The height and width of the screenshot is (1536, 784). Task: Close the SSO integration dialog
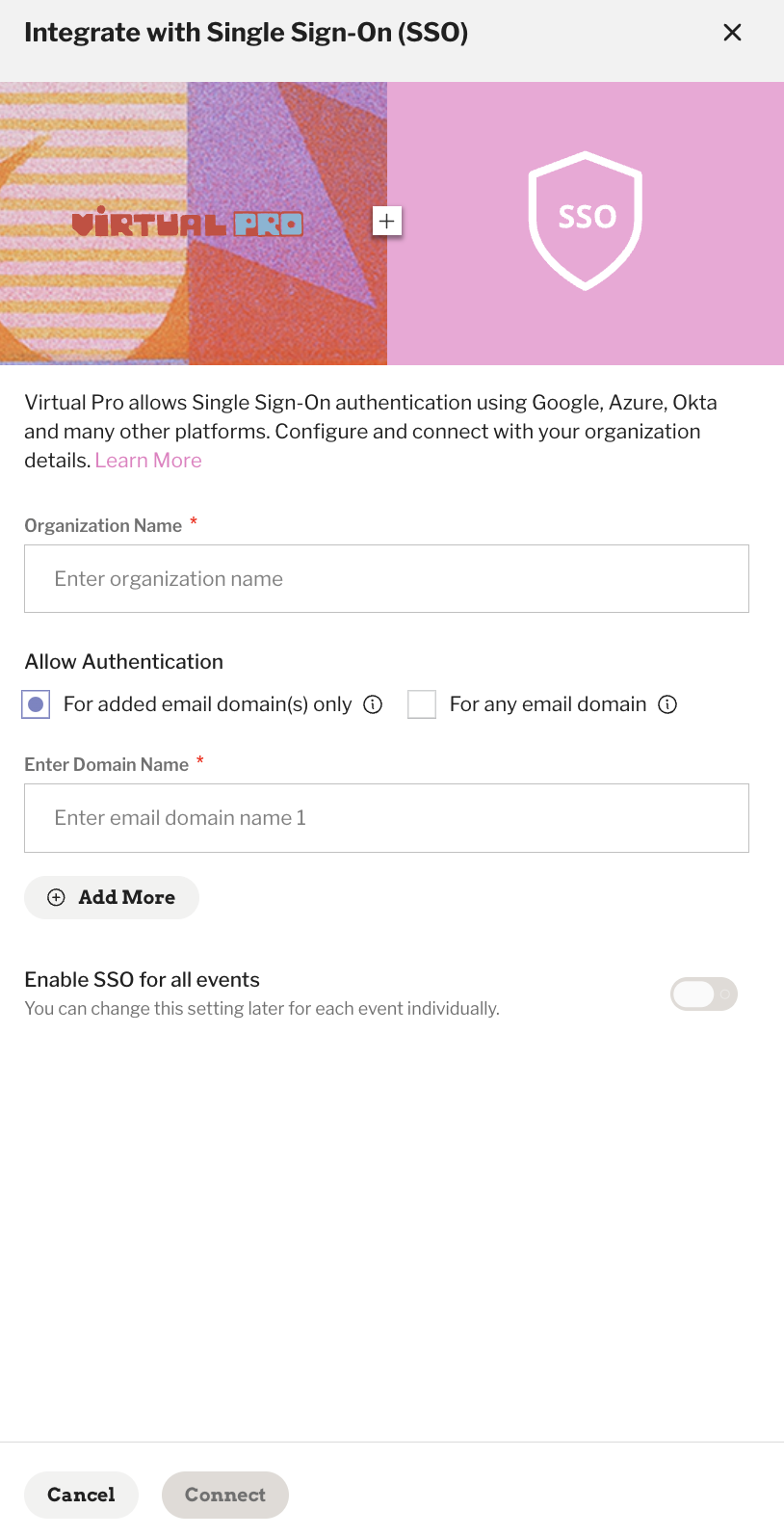click(x=732, y=33)
